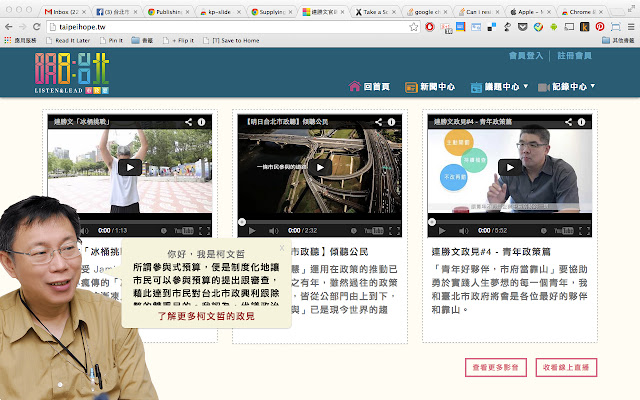
Task: Toggle fullscreen on 青年政策篇 video
Action: point(584,231)
